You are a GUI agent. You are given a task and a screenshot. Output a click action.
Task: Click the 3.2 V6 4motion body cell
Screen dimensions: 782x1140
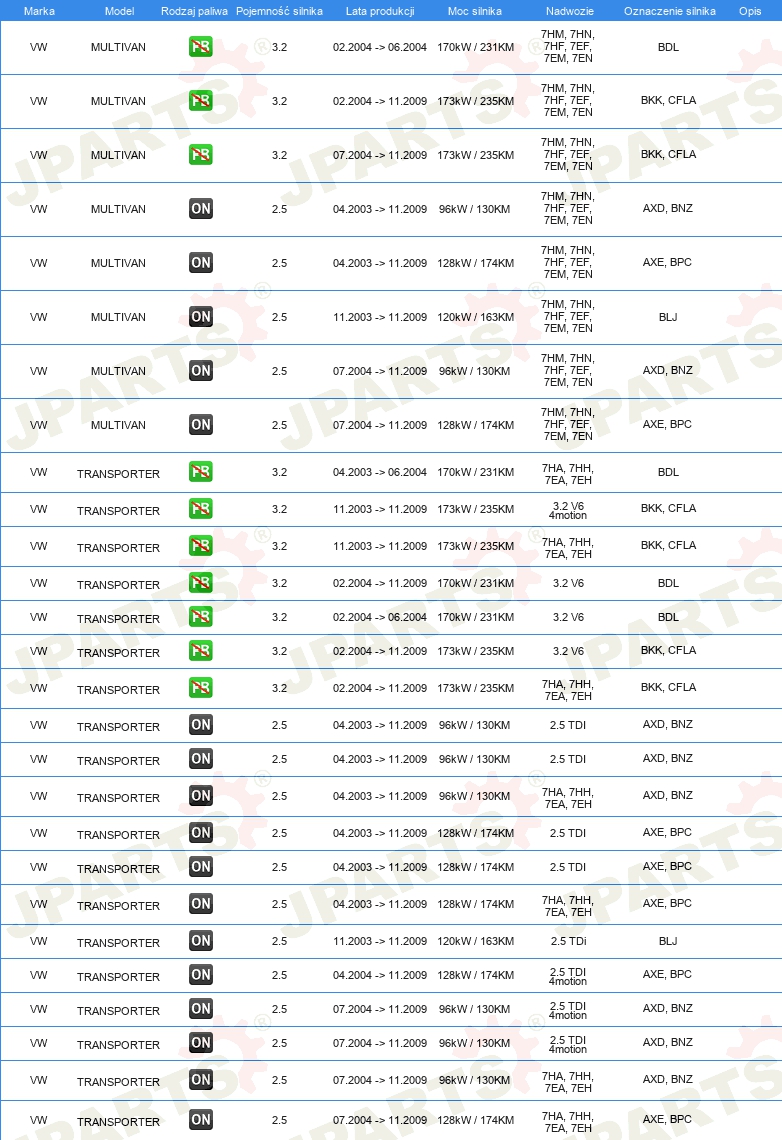click(x=568, y=510)
